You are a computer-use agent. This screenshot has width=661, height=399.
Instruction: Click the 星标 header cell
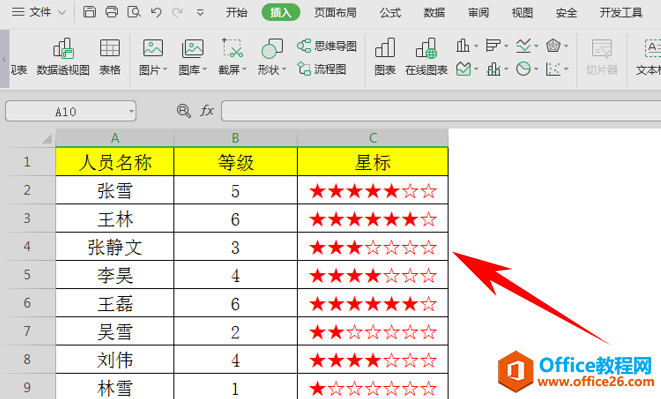coord(373,162)
